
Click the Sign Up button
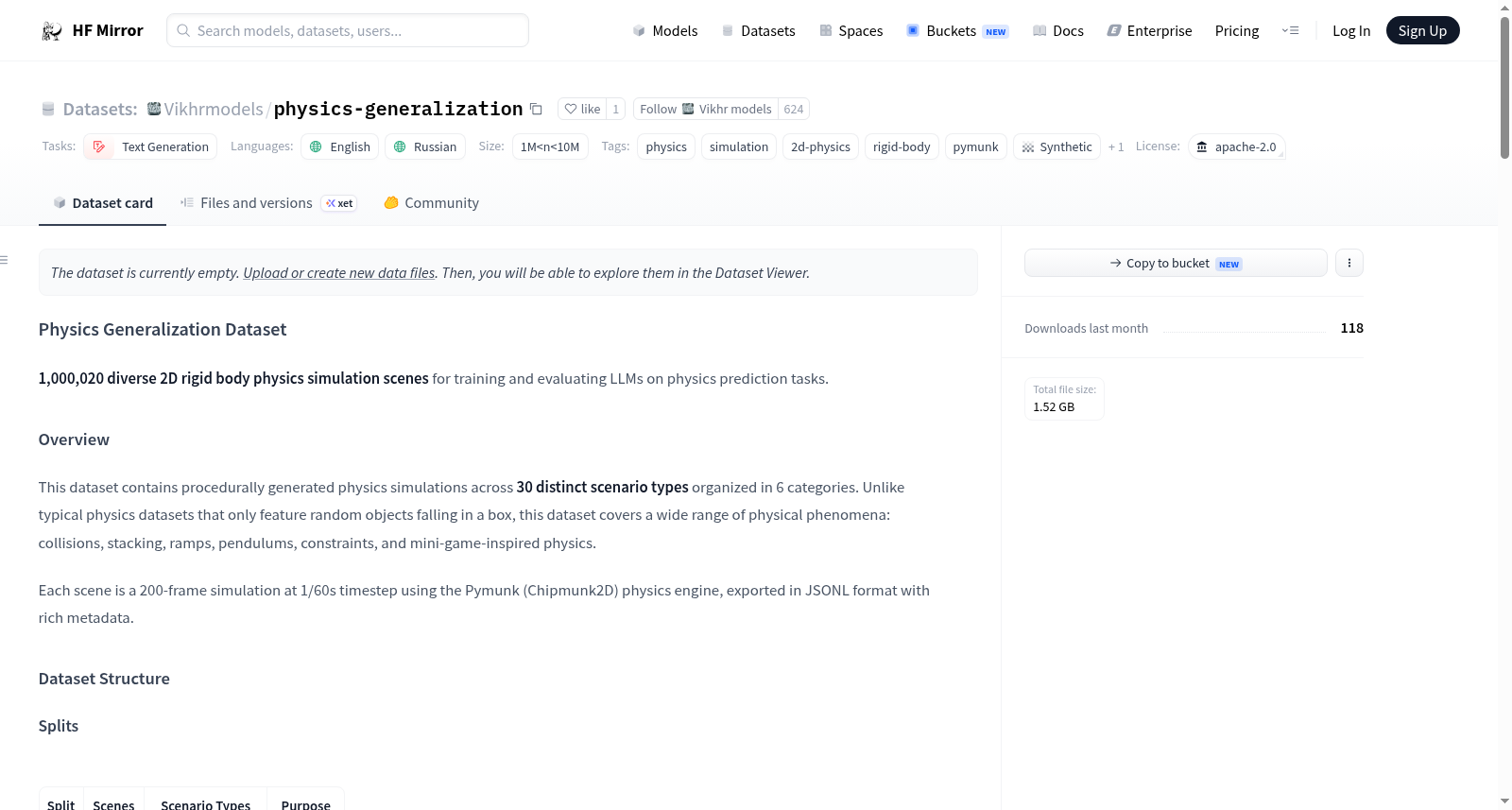tap(1422, 30)
